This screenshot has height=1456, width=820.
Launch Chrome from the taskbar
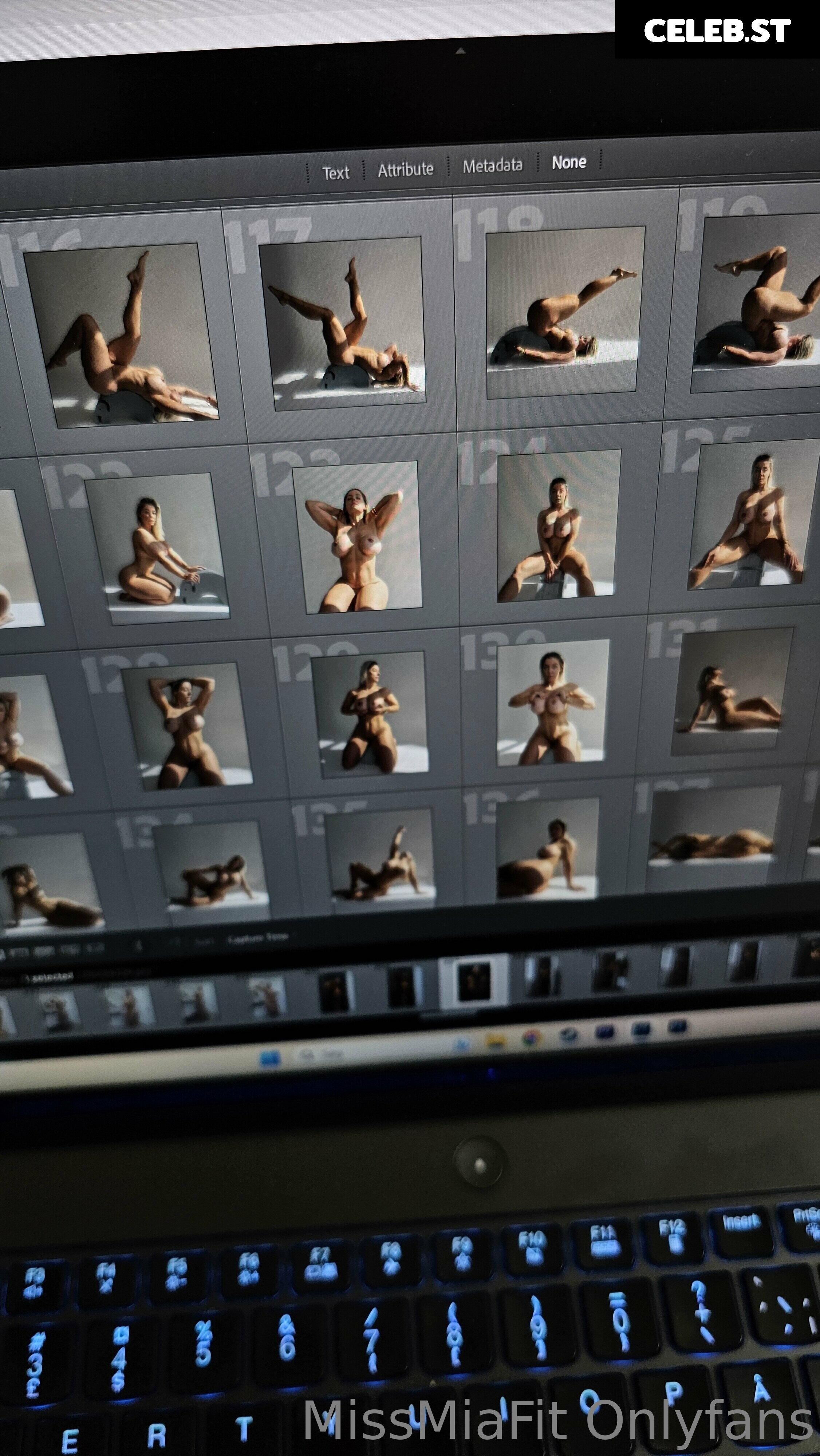click(x=532, y=1037)
